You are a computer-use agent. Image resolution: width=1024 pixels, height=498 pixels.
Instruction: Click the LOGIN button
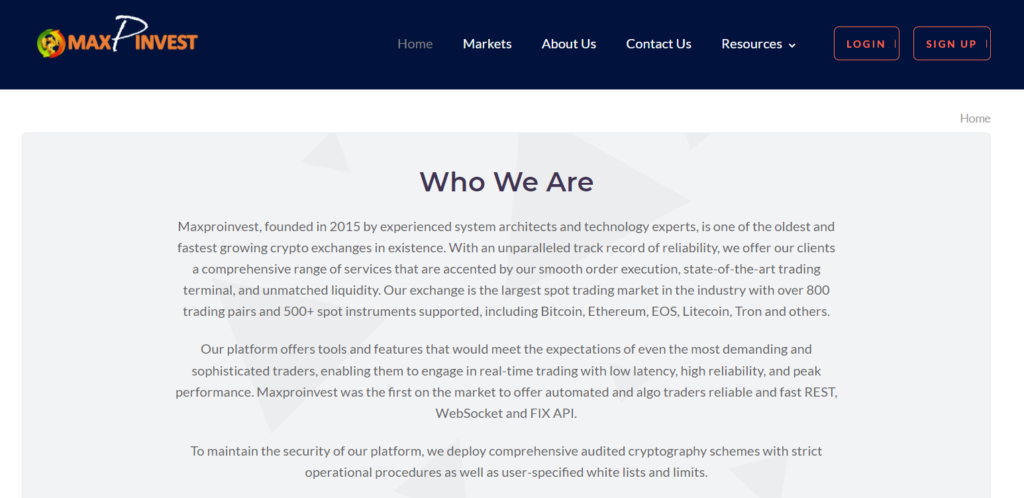(x=867, y=43)
